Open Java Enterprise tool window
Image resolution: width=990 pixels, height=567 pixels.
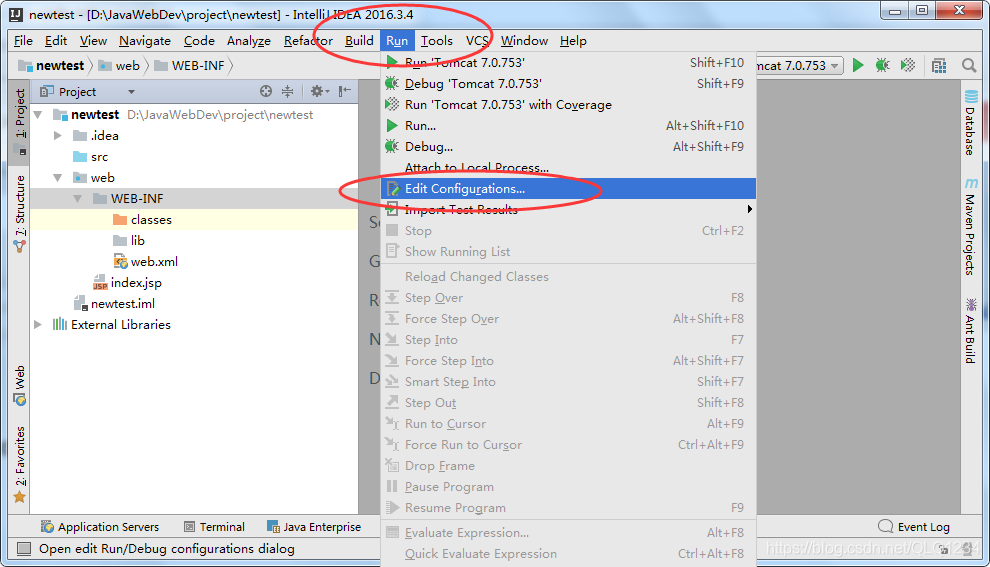[x=314, y=527]
